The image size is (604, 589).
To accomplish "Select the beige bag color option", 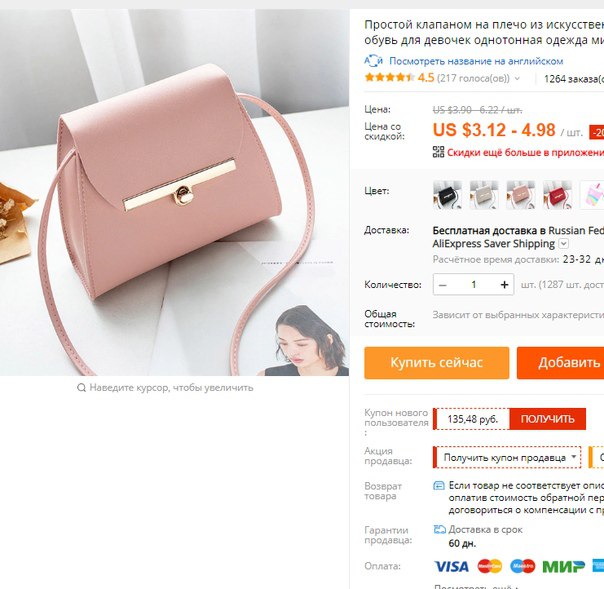I will coord(484,195).
